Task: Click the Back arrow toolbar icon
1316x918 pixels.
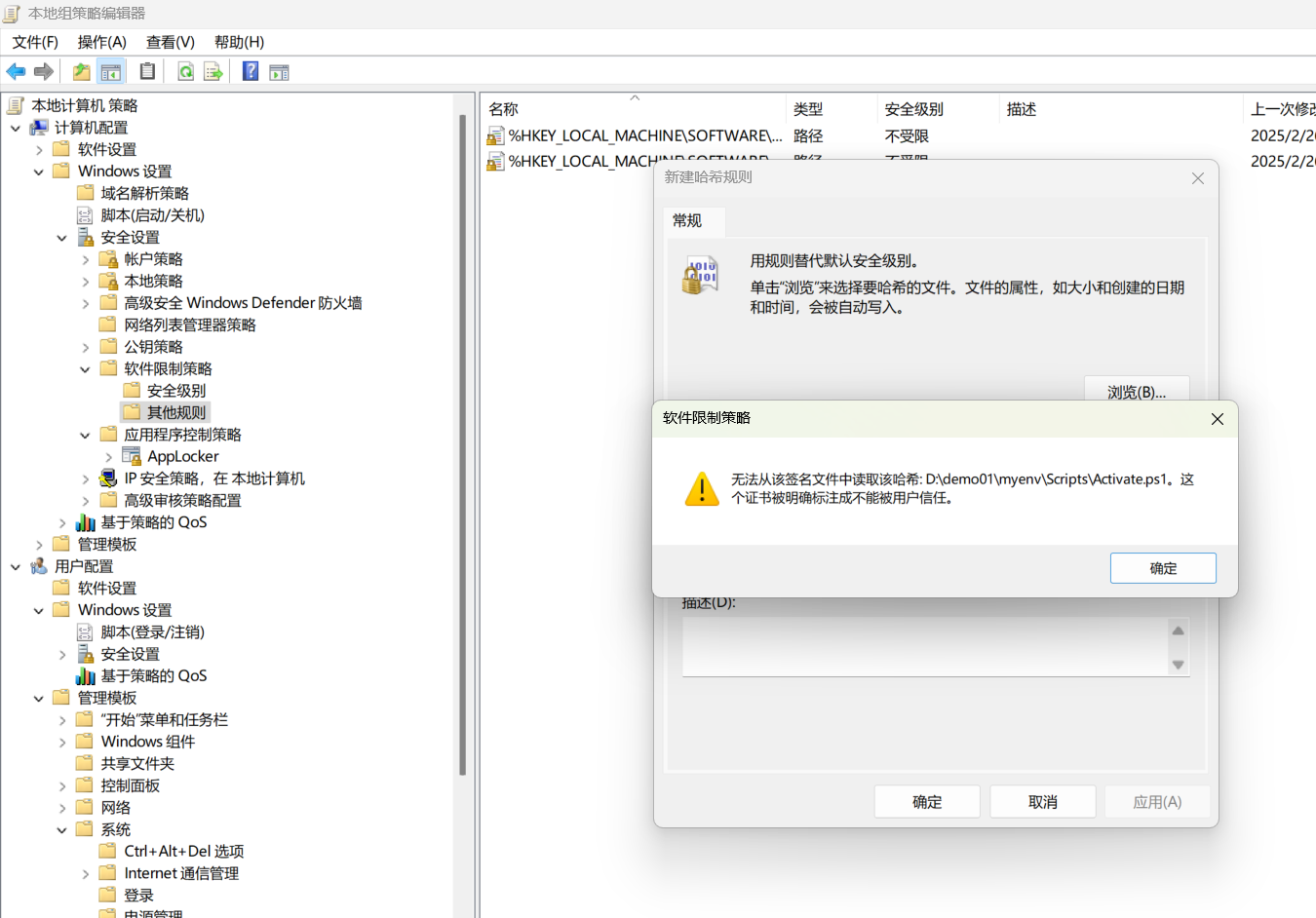Action: click(x=16, y=71)
